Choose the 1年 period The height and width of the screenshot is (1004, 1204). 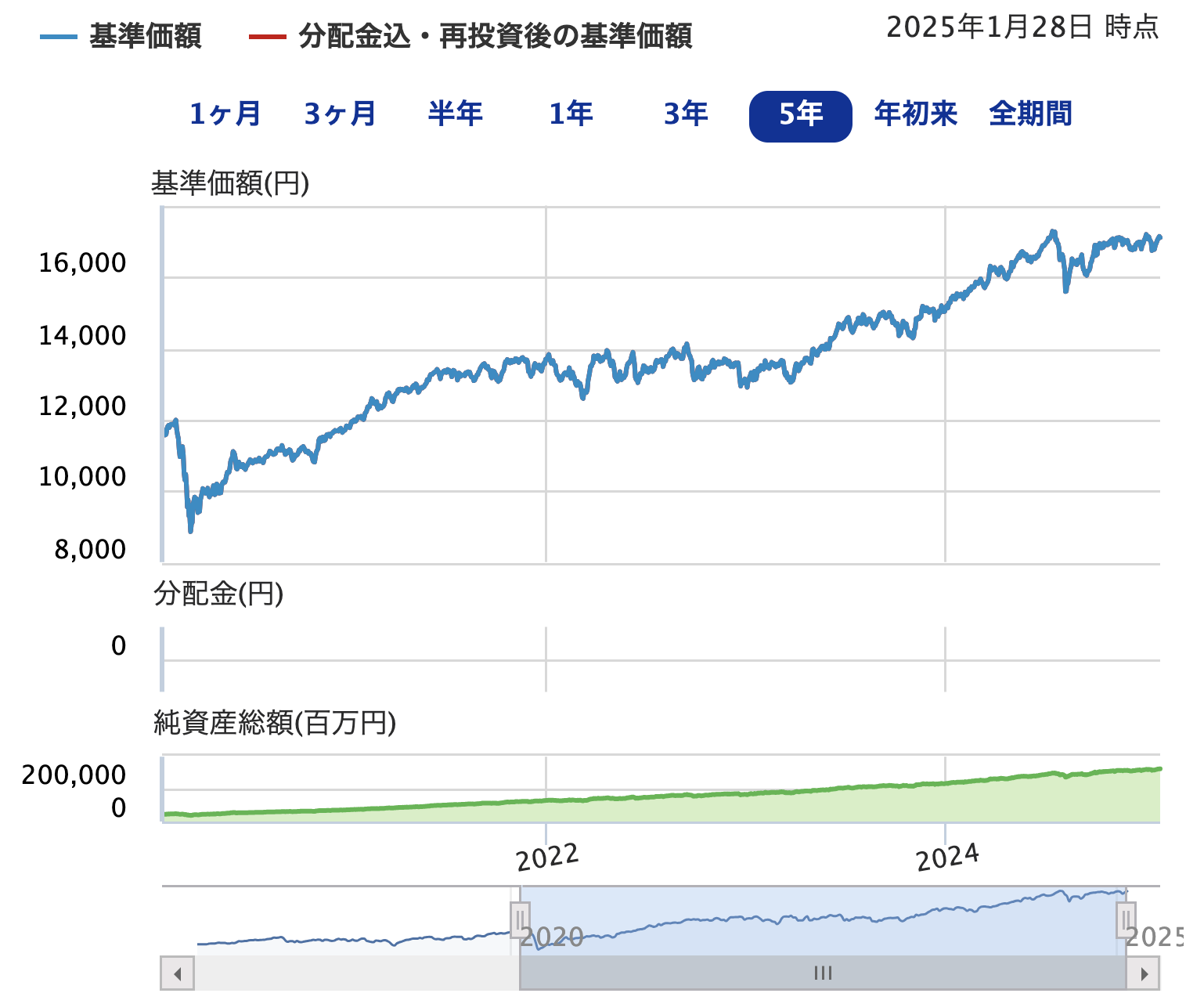(571, 115)
